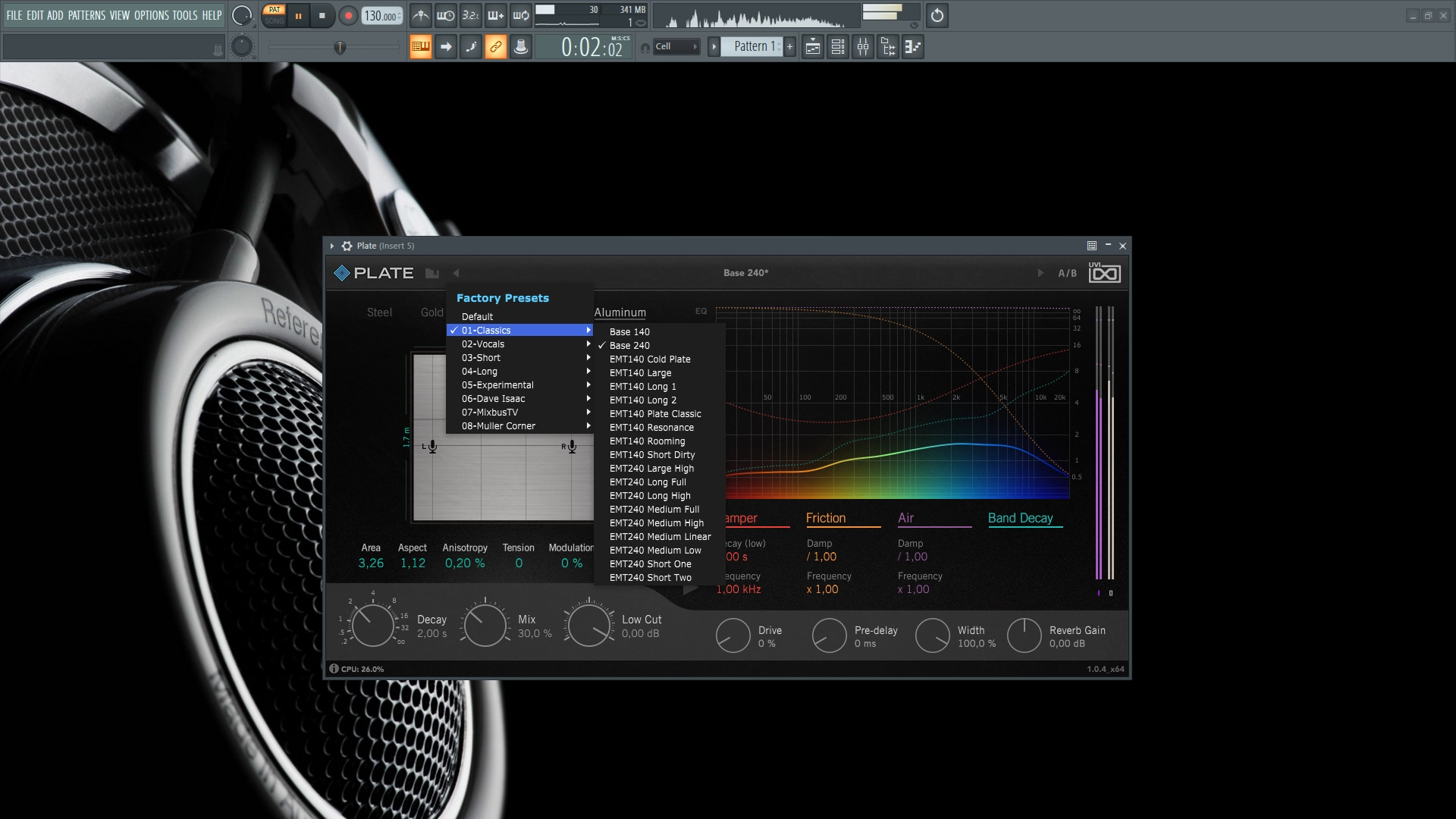Toggle typing keyboard to piano
This screenshot has height=819, width=1456.
421,47
